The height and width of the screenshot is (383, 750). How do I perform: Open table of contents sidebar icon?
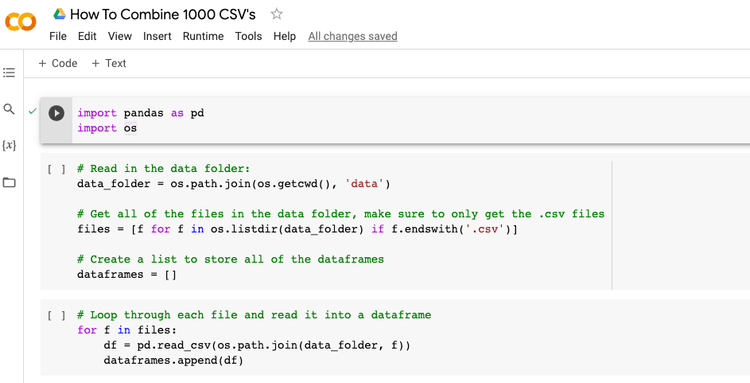coord(9,73)
